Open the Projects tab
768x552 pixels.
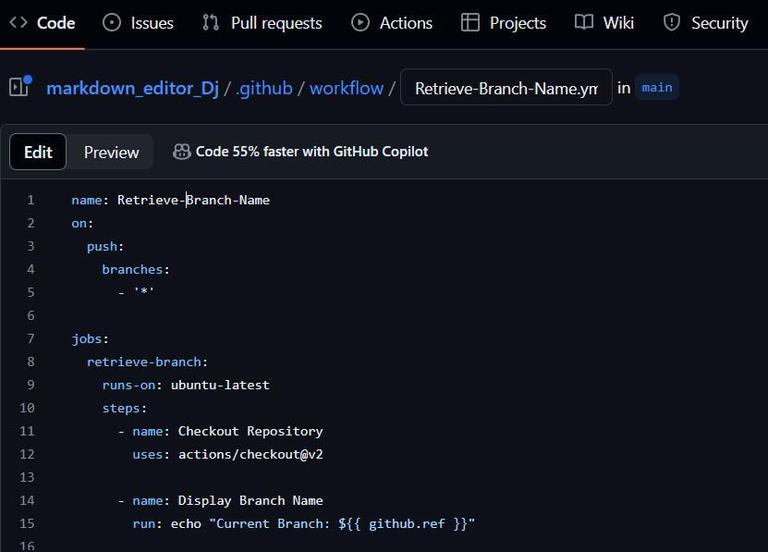504,23
